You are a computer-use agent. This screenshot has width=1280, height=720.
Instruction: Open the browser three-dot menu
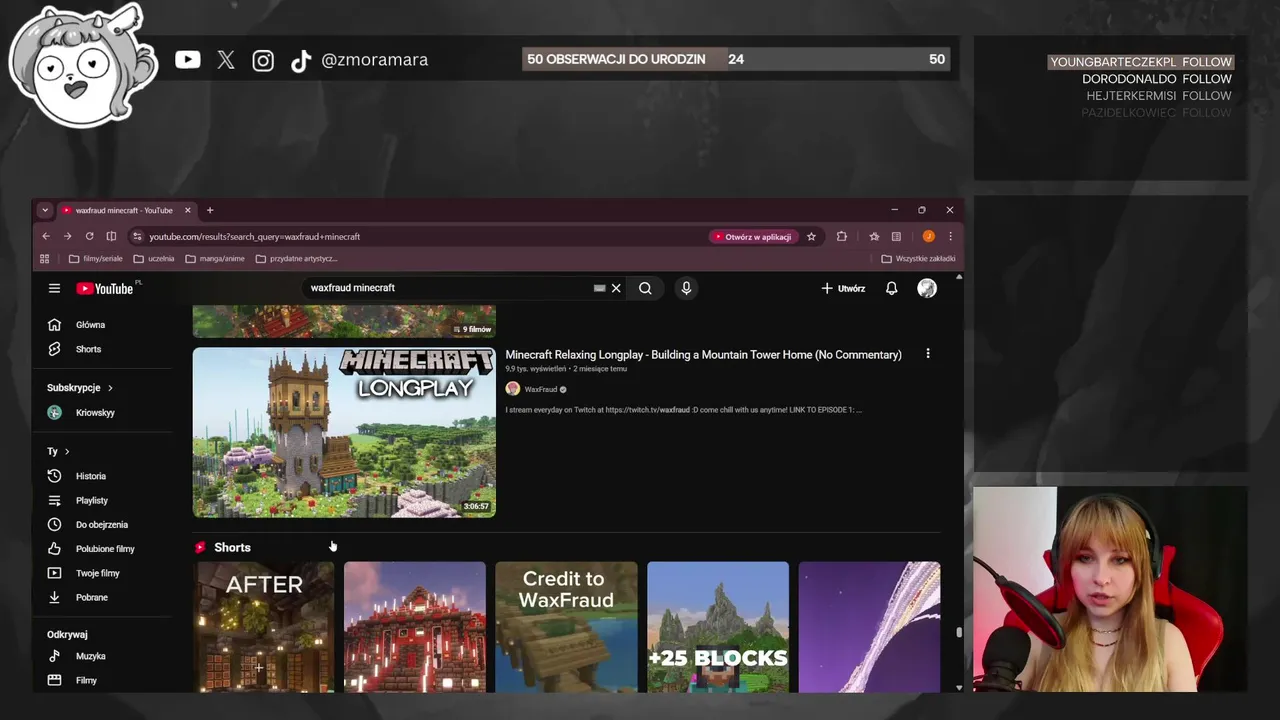coord(950,237)
